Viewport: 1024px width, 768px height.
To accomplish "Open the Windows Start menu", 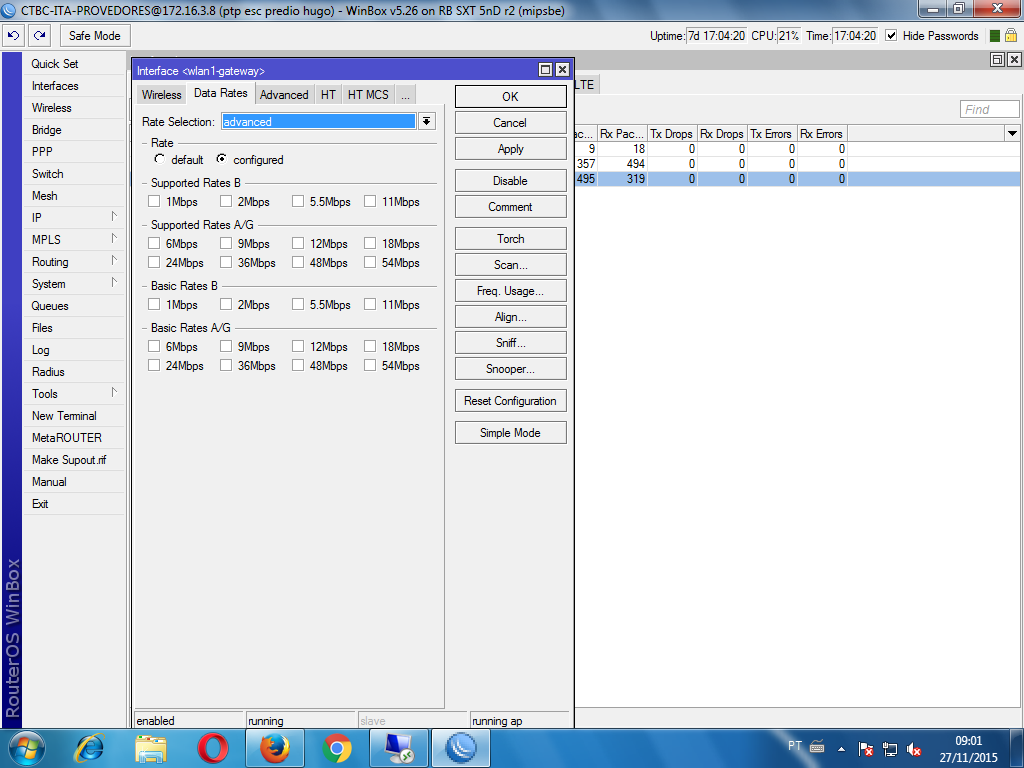I will (27, 748).
